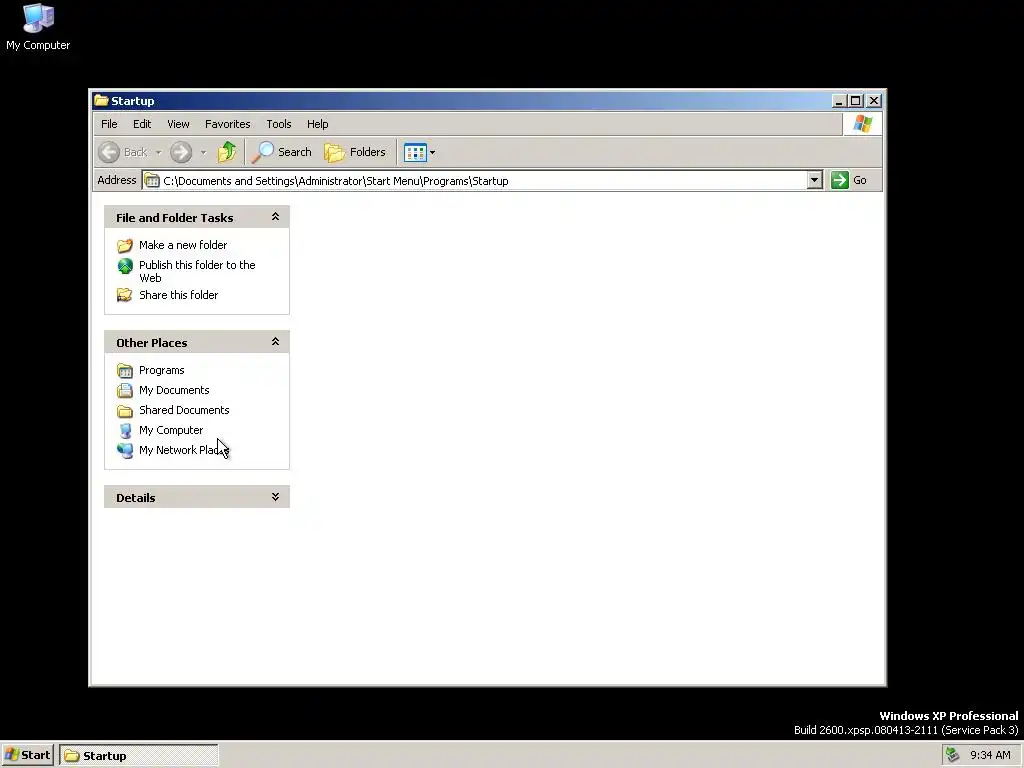Click Share this folder link
The height and width of the screenshot is (768, 1024).
tap(178, 295)
